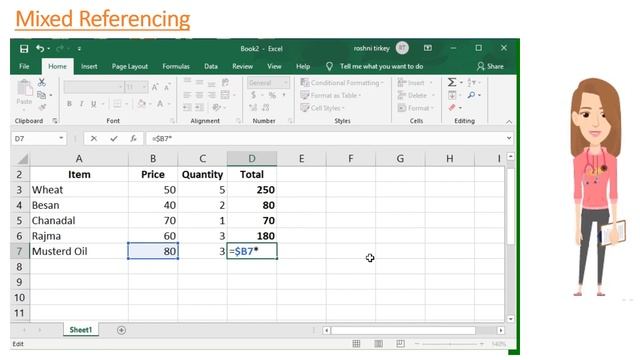Viewport: 640px width, 360px height.
Task: Click the Delete cells button
Action: point(415,96)
